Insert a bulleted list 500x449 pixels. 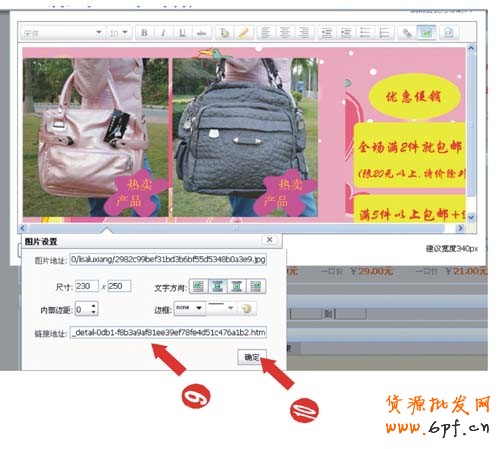click(365, 33)
